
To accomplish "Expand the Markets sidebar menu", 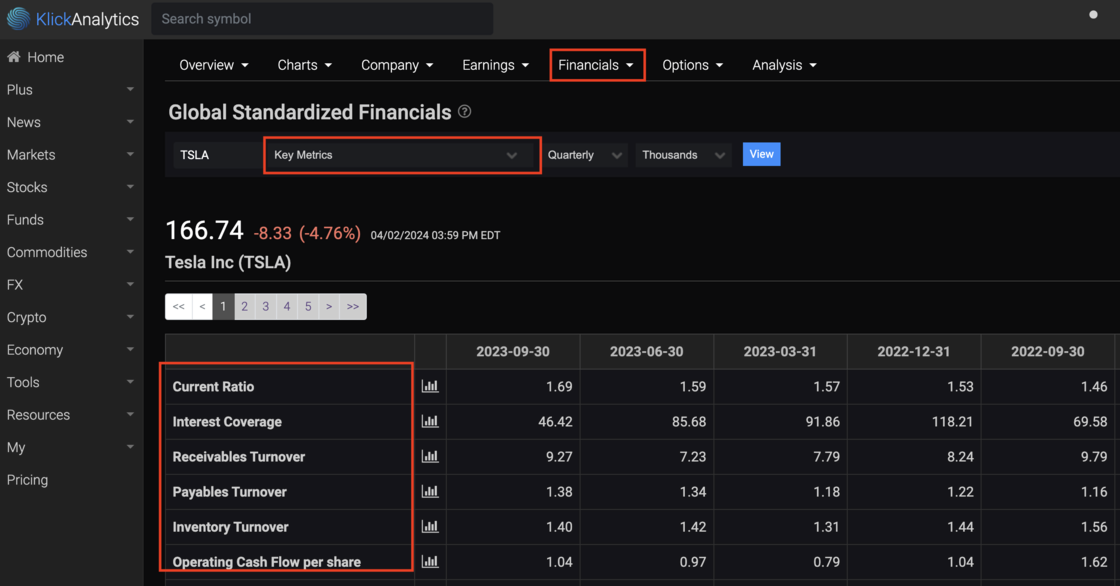I will (x=70, y=154).
